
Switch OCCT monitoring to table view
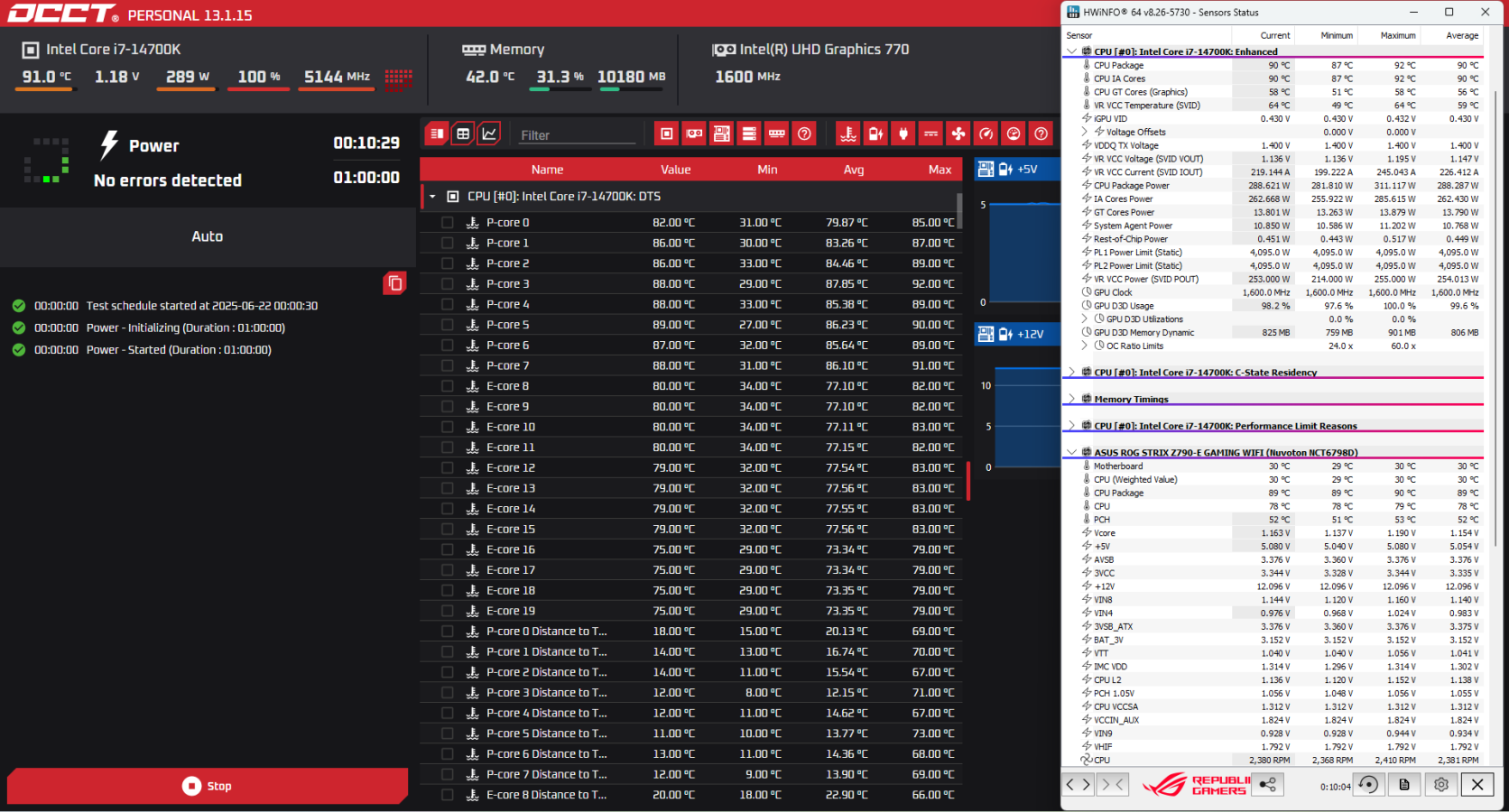tap(463, 134)
